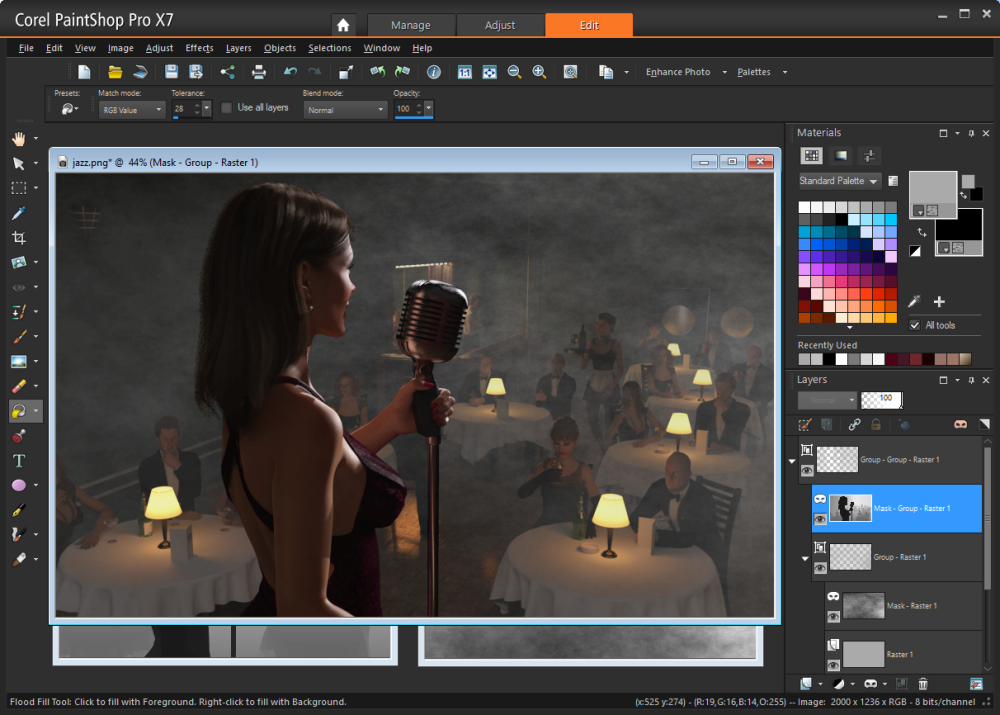Viewport: 1000px width, 715px height.
Task: Click the Print icon
Action: click(x=258, y=72)
